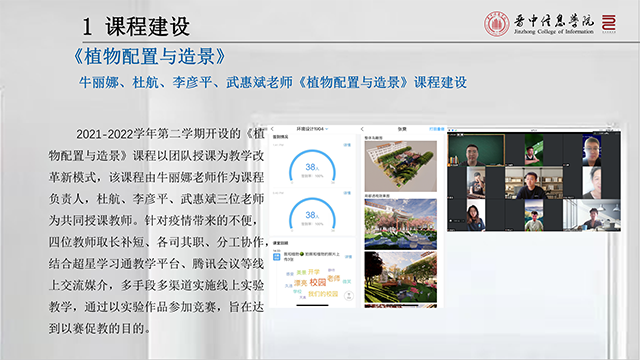This screenshot has width=640, height=360.
Task: Open the tree and lawn landscape rendering
Action: [x=400, y=277]
